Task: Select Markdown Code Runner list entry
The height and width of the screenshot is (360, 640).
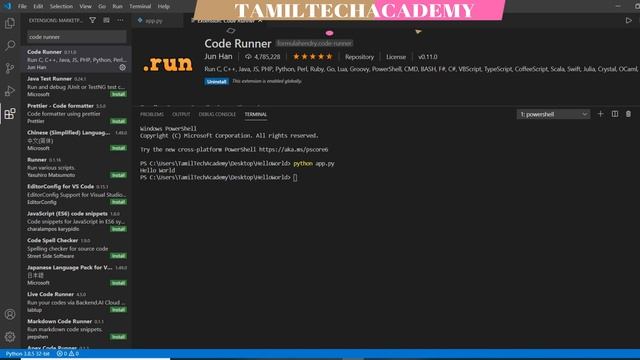Action: [x=76, y=329]
